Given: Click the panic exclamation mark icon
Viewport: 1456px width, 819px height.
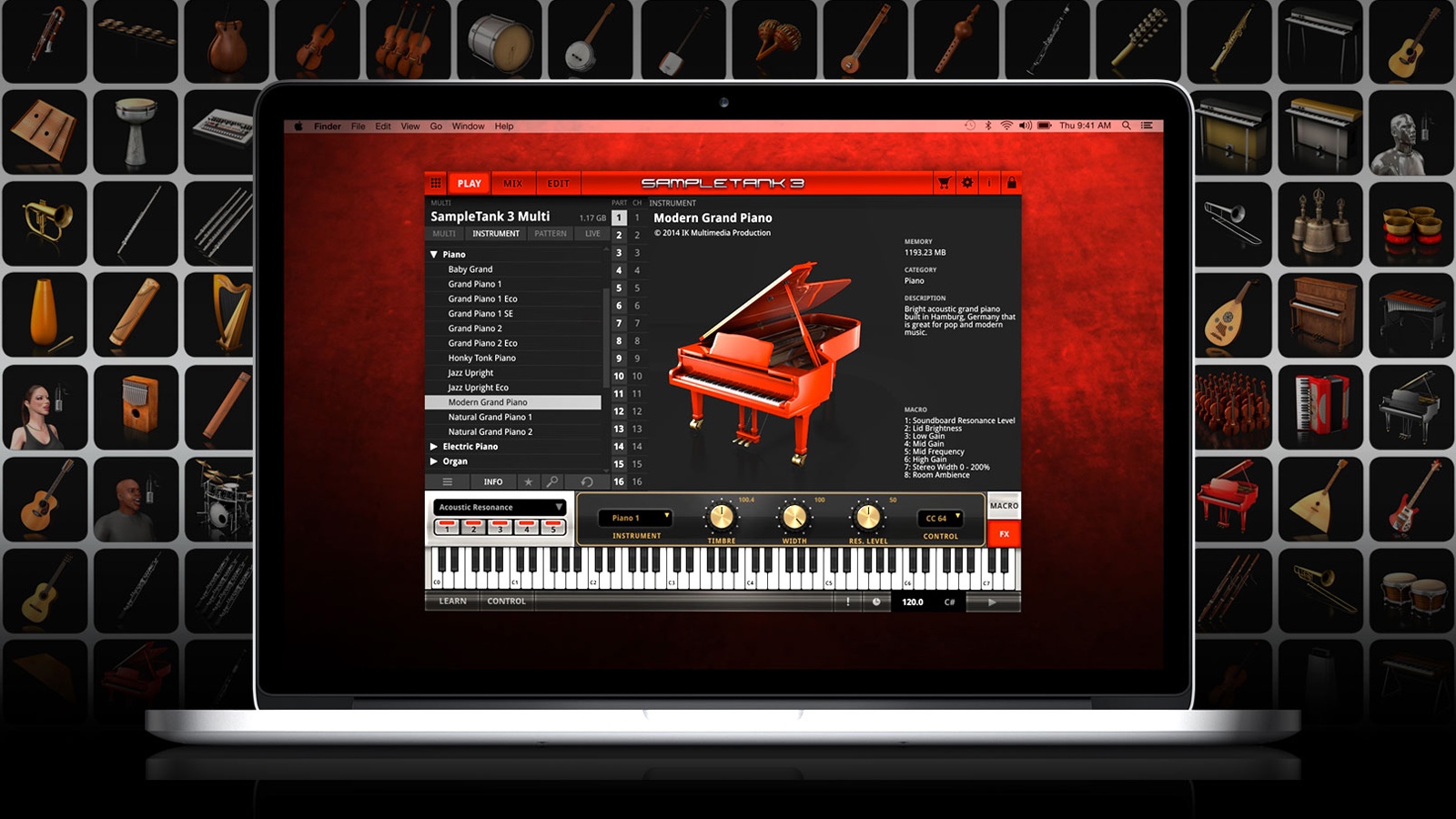Looking at the screenshot, I should click(848, 602).
